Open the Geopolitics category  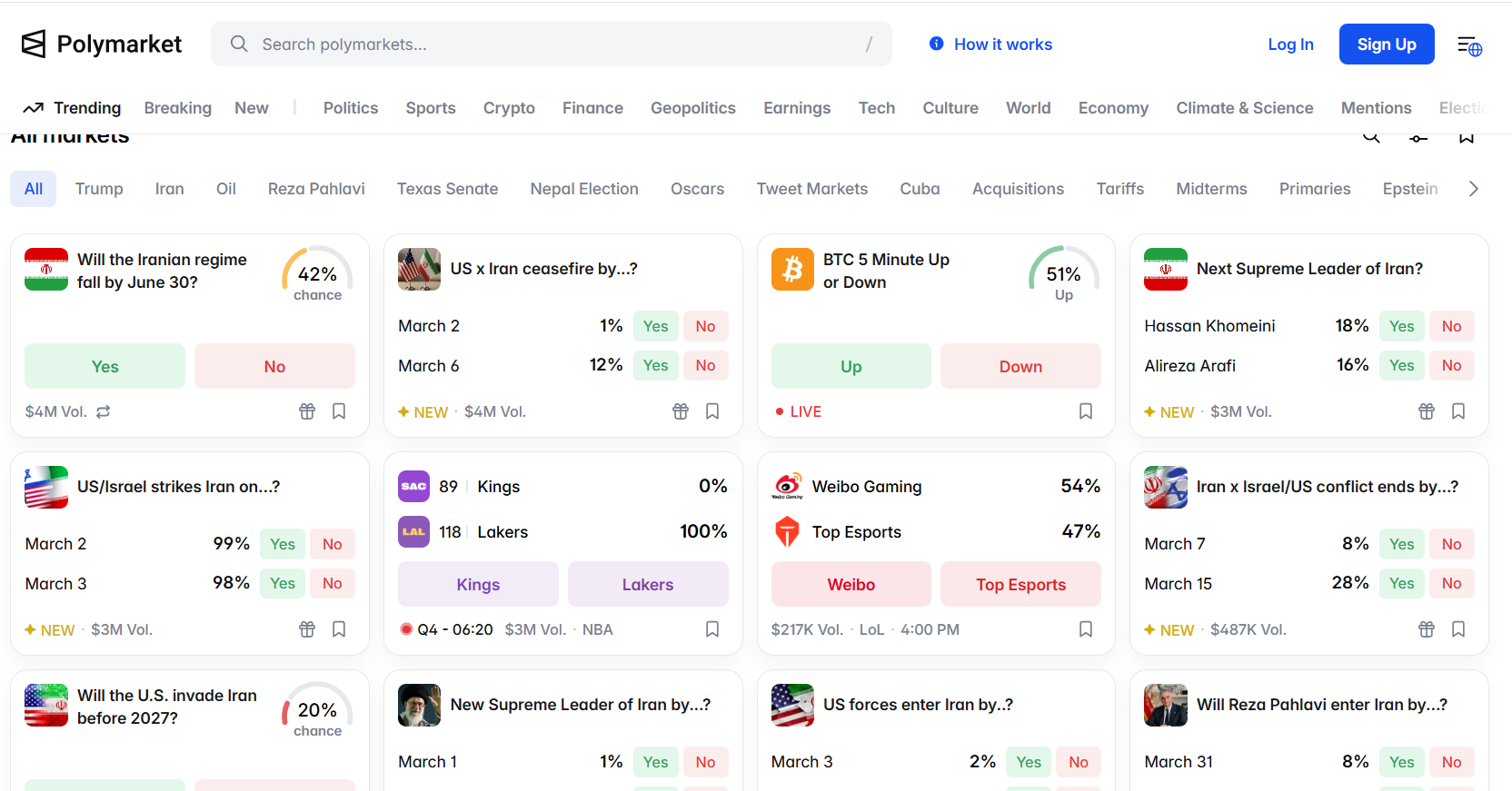click(x=693, y=108)
